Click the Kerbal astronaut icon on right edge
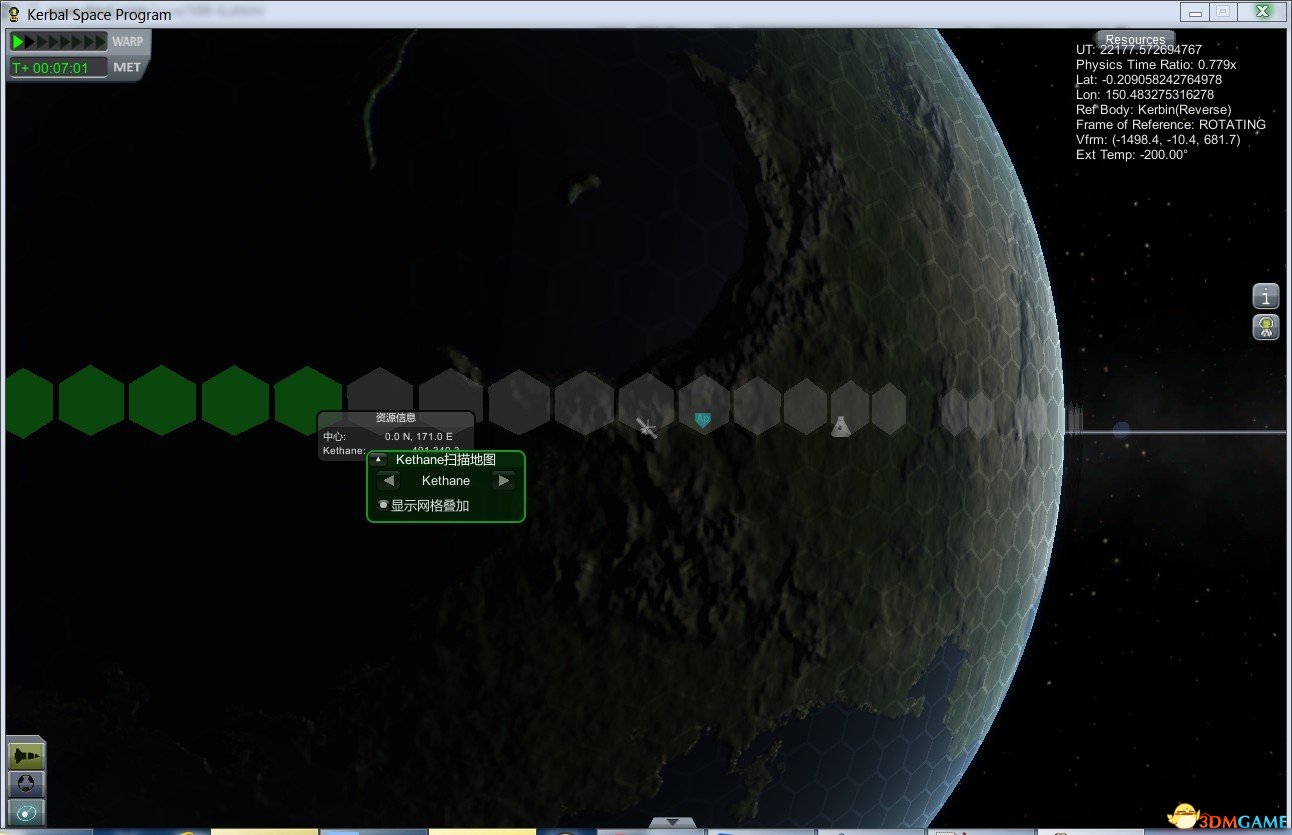The height and width of the screenshot is (835, 1292). pos(1266,327)
